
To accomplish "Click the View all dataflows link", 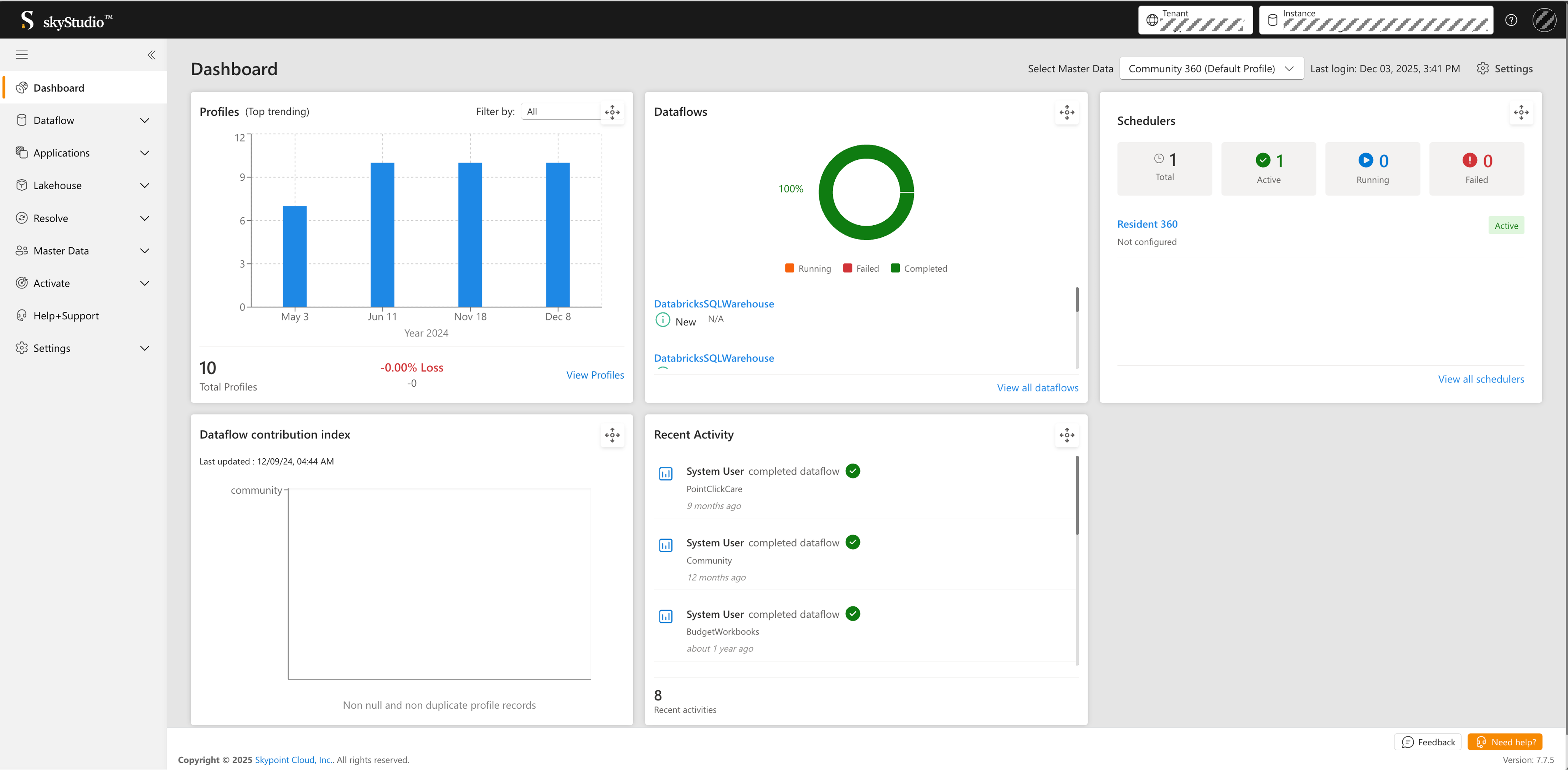I will [1037, 387].
